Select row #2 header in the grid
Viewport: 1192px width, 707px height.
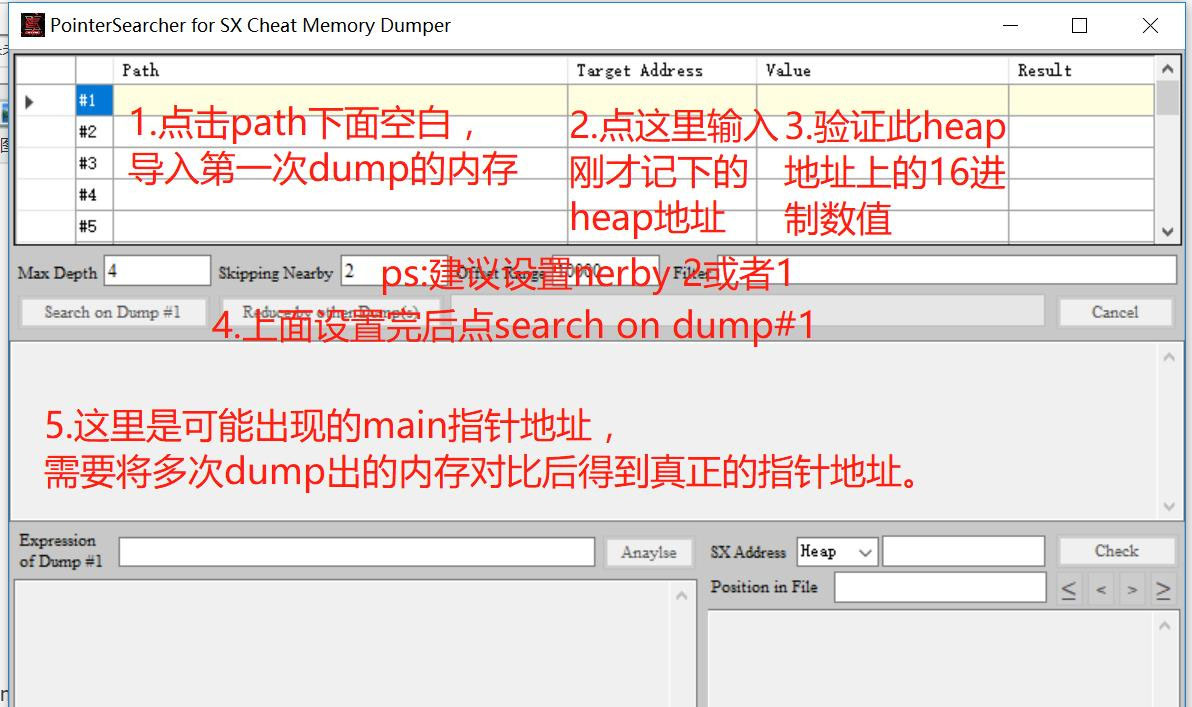[94, 132]
